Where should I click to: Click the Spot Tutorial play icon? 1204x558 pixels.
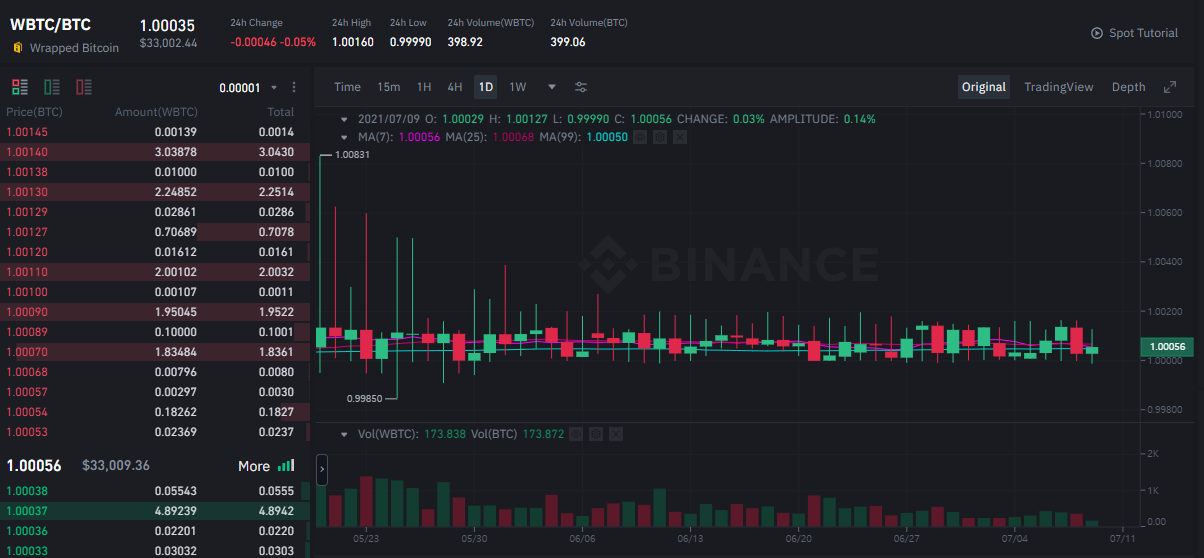click(x=1097, y=33)
